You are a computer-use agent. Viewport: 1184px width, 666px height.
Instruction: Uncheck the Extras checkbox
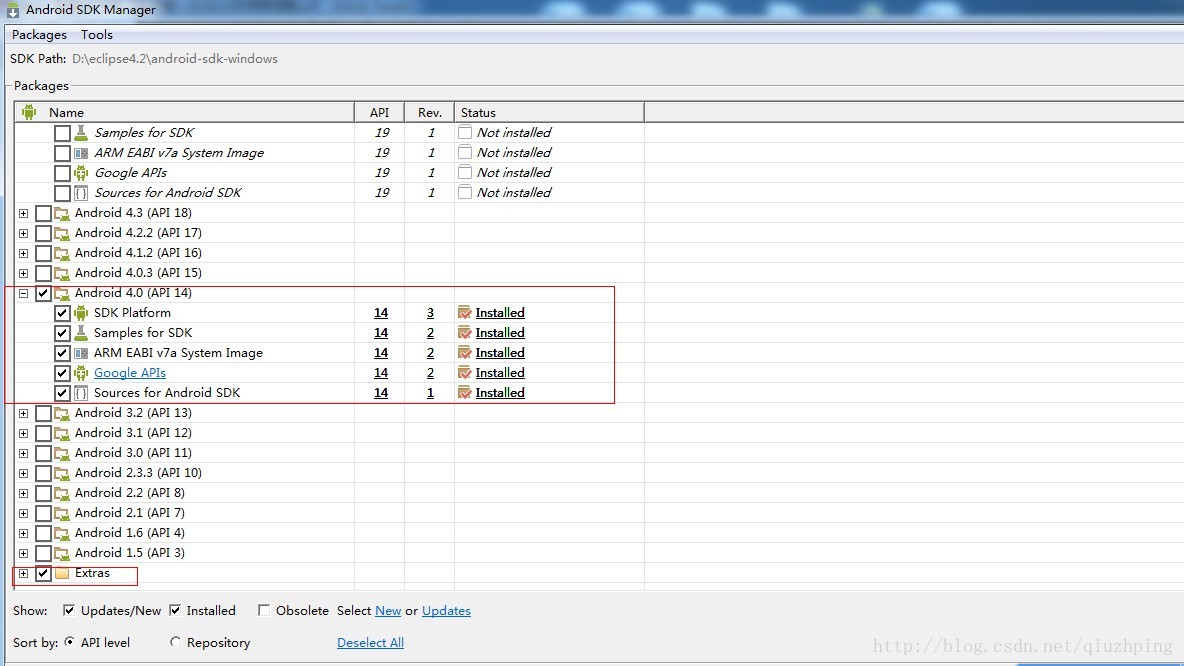coord(43,573)
